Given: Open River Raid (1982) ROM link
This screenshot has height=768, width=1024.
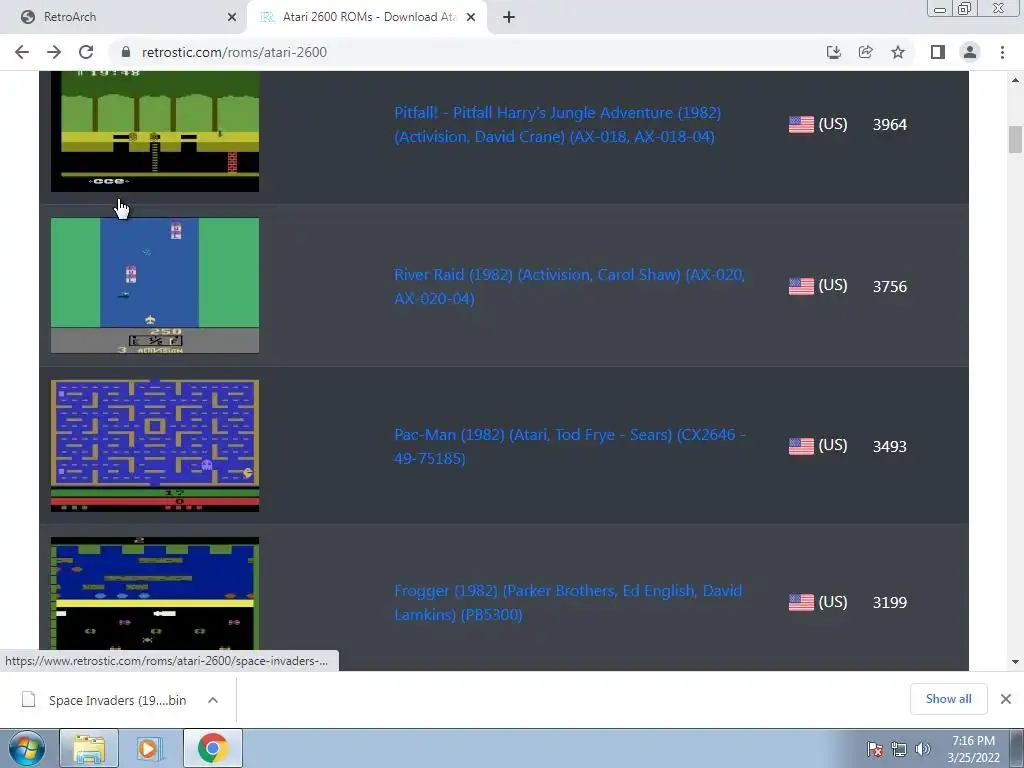Looking at the screenshot, I should coord(569,286).
